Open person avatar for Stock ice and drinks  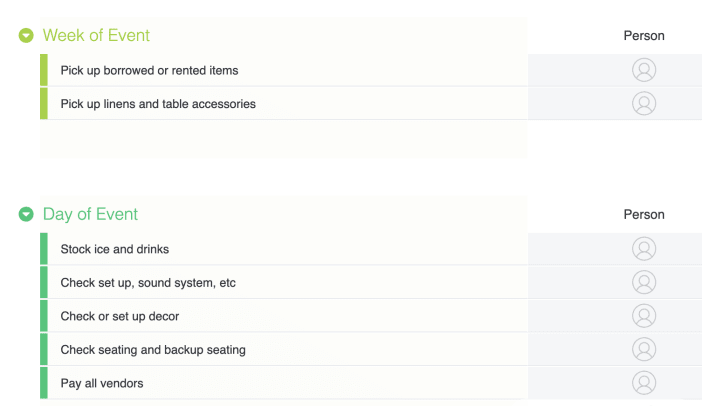644,248
